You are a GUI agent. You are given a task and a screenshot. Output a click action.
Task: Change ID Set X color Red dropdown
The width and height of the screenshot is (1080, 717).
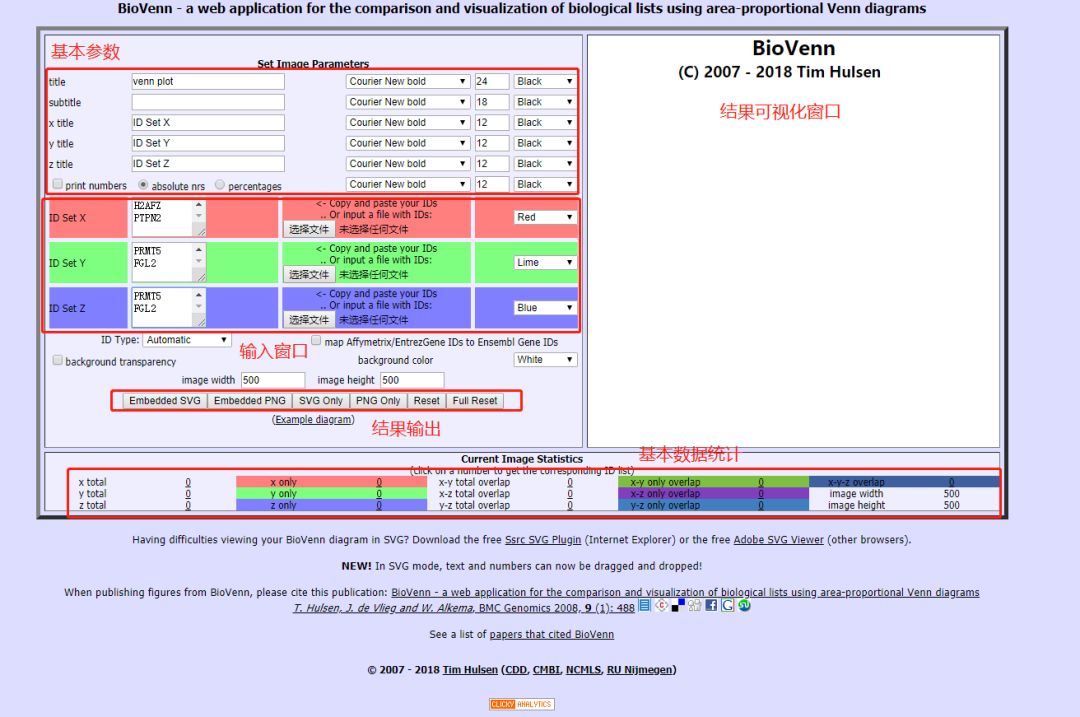pyautogui.click(x=545, y=217)
